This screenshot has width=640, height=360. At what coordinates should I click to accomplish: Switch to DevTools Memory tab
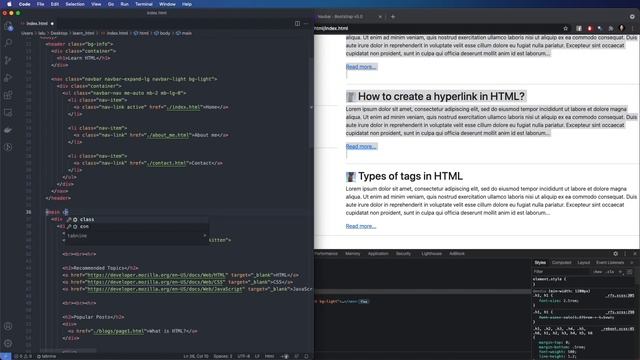[x=353, y=253]
